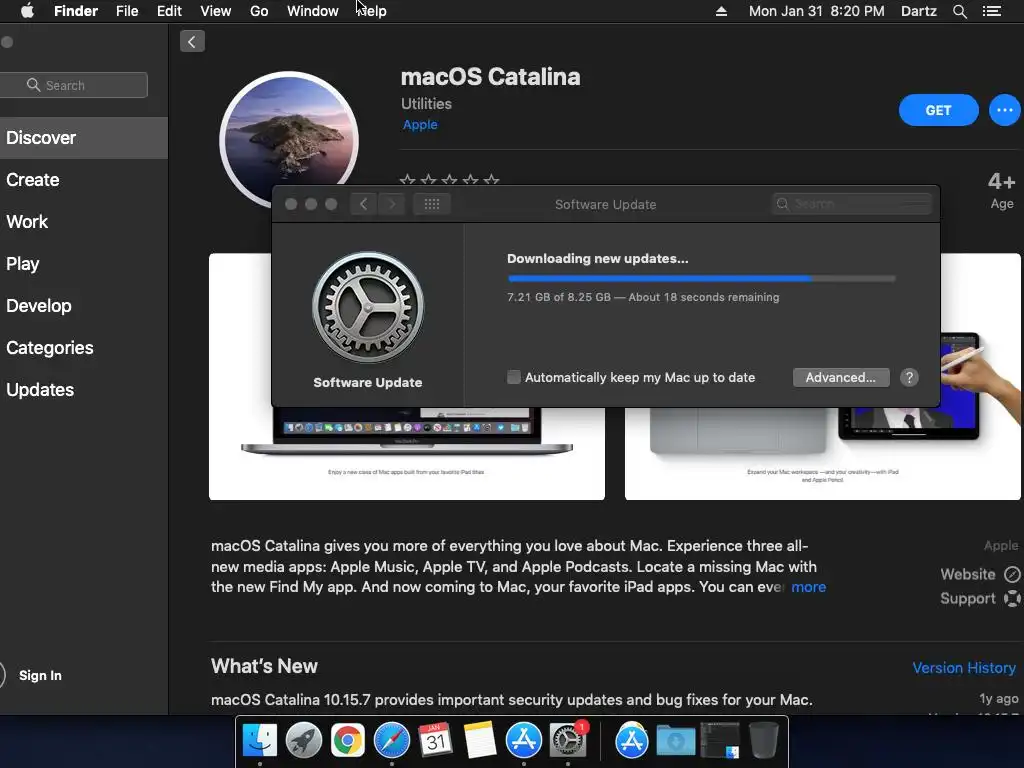
Task: Click Software Update forward arrow
Action: (x=392, y=204)
